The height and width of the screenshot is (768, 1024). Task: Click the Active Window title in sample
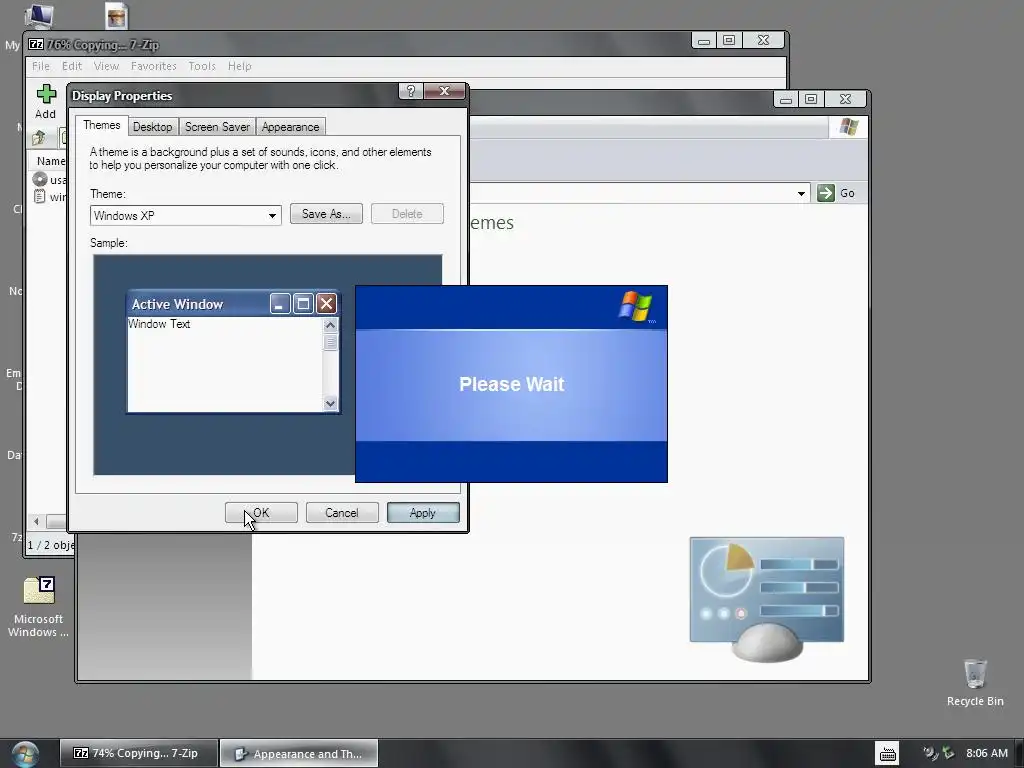[177, 304]
